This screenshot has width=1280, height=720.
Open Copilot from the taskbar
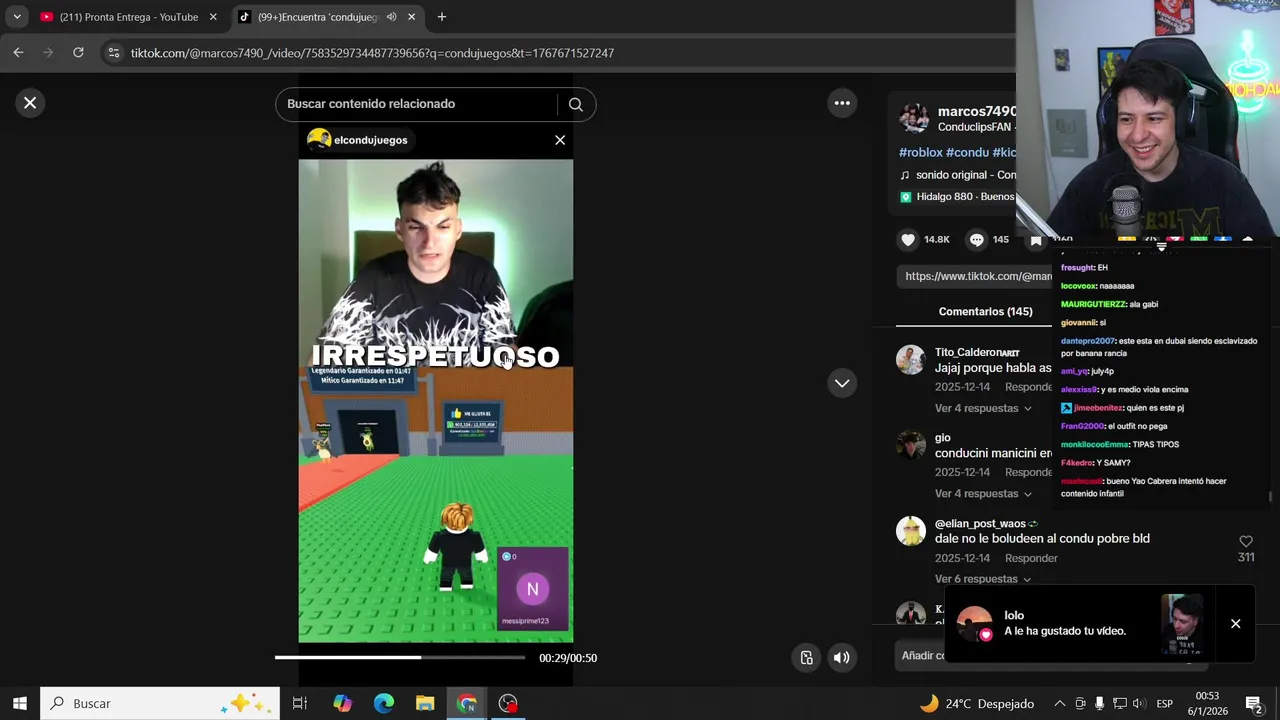click(x=342, y=703)
